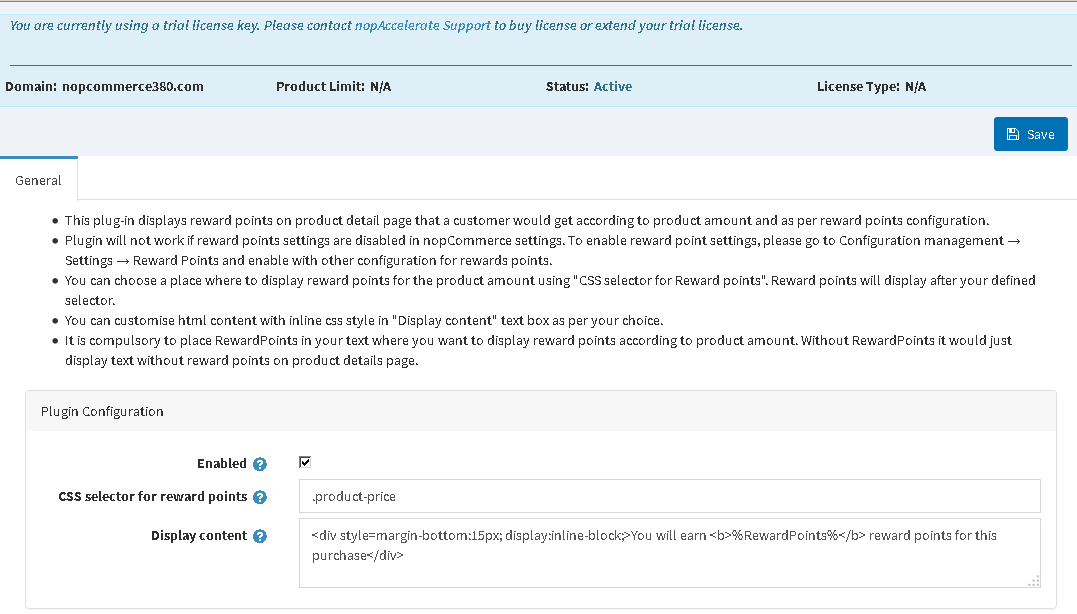This screenshot has height=614, width=1077.
Task: Click the Plugin Configuration panel header
Action: tap(102, 411)
